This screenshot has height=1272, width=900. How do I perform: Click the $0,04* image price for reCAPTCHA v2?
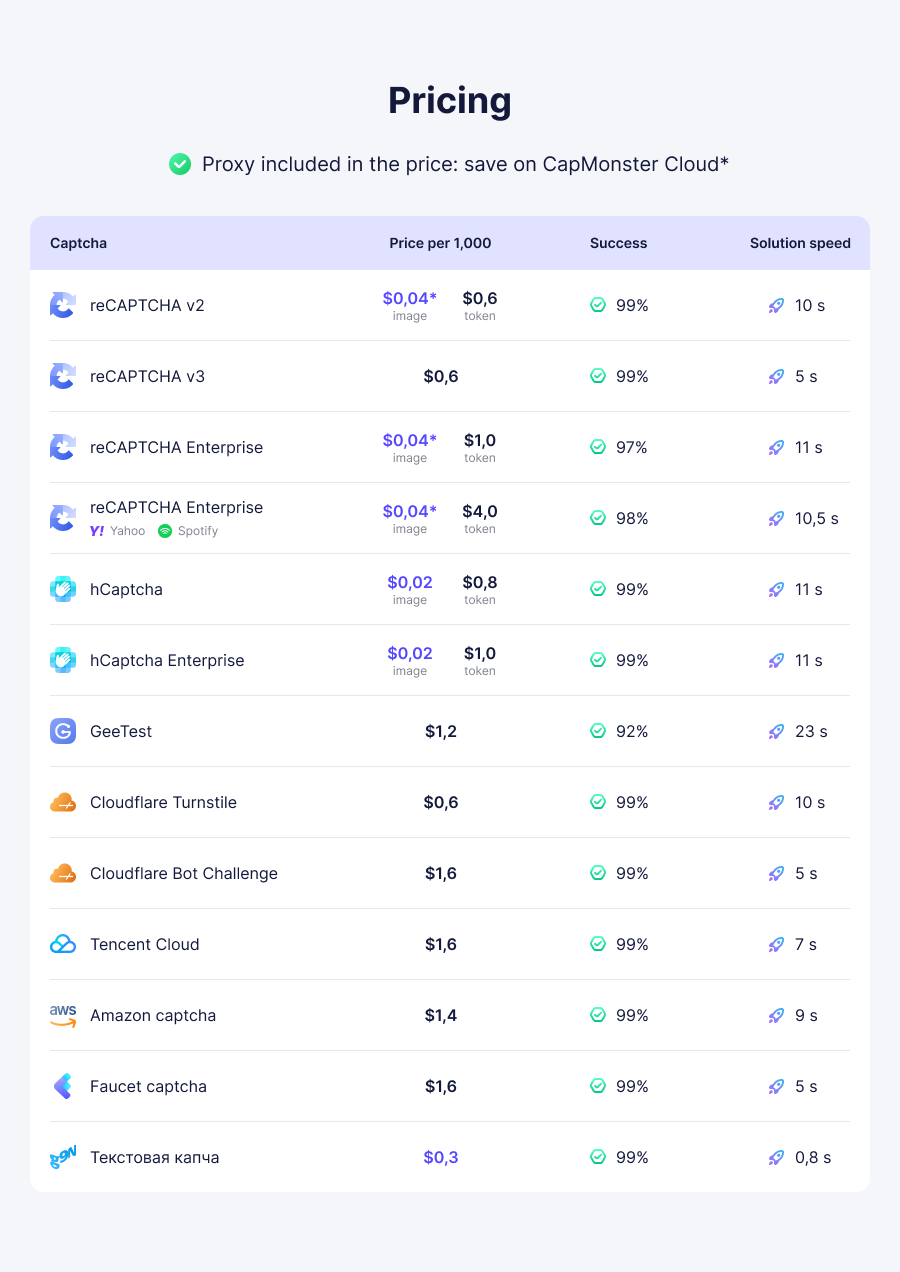(x=410, y=298)
